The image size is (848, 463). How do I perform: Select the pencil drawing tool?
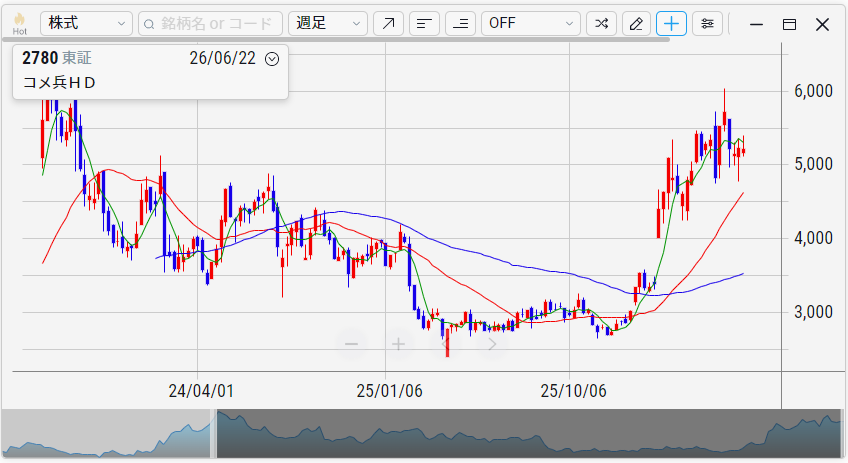click(x=637, y=24)
